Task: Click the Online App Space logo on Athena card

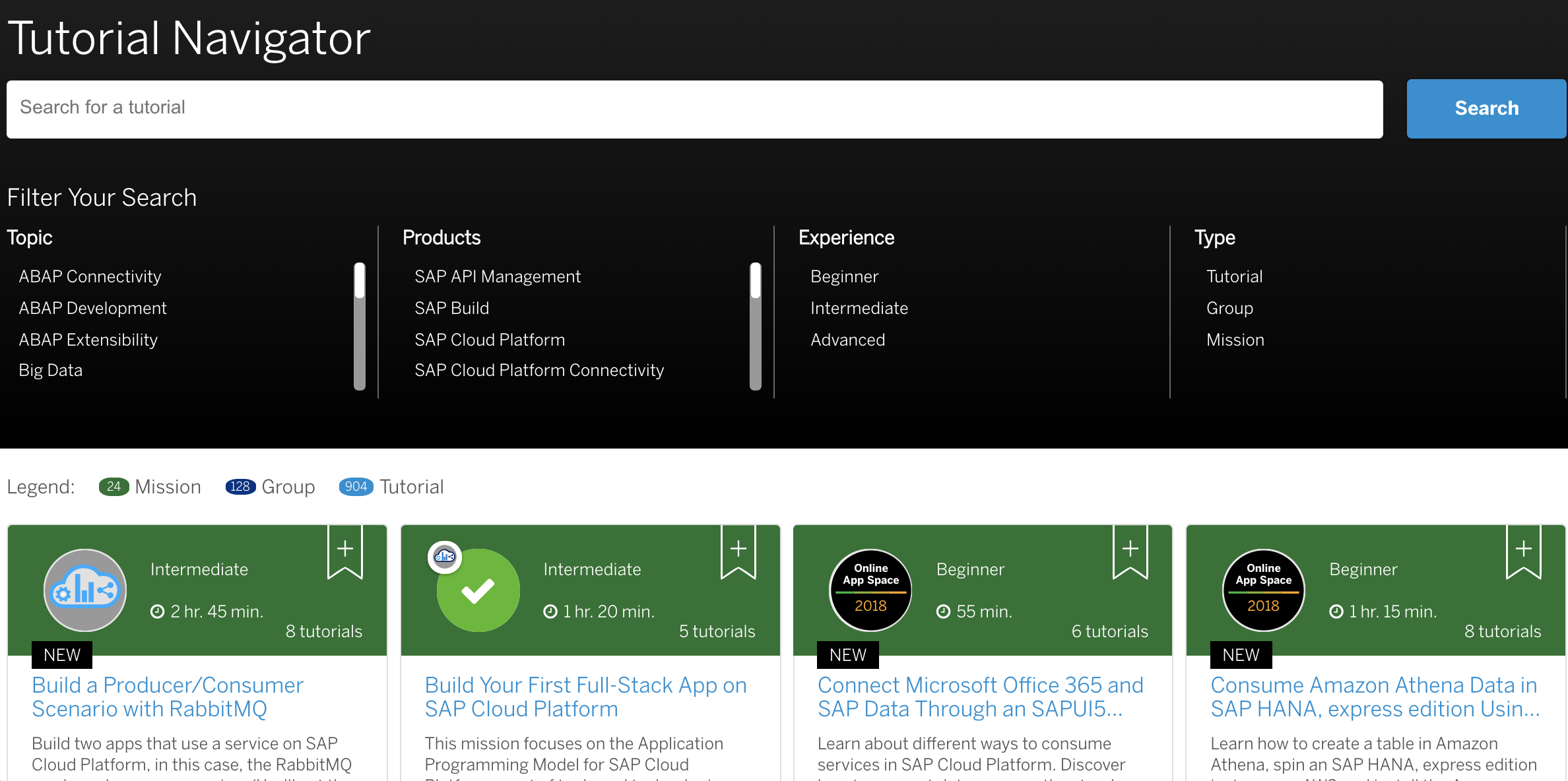Action: (x=1264, y=590)
